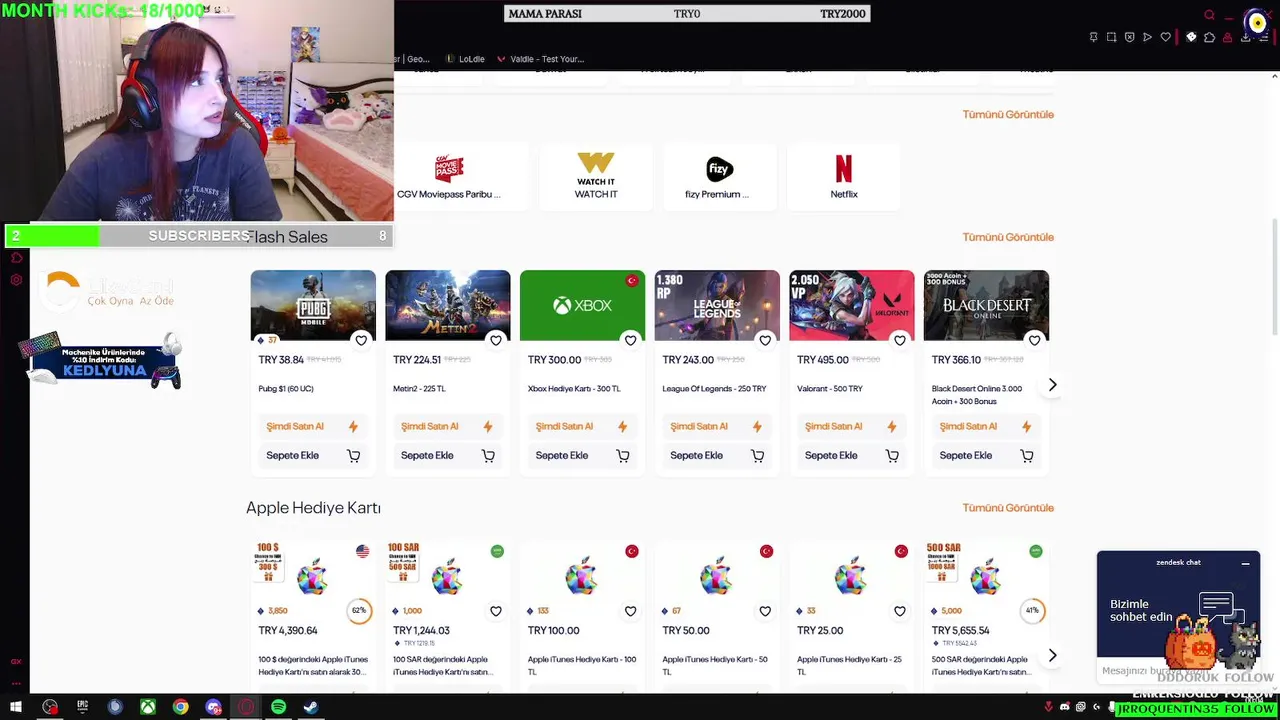The height and width of the screenshot is (720, 1280).
Task: Open the Metin2 product image
Action: 448,305
